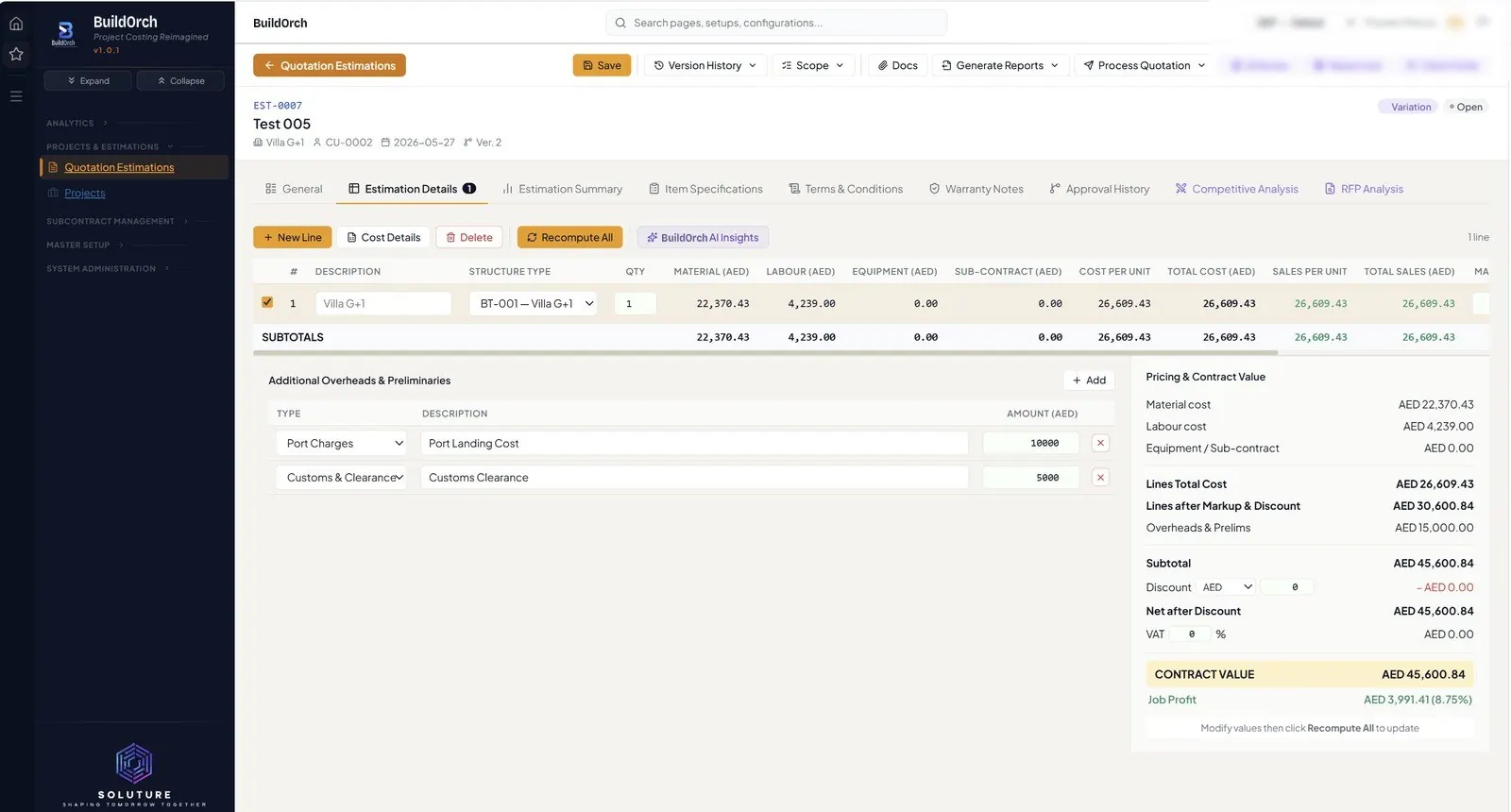1511x812 pixels.
Task: Go back to Quotation Estimations list
Action: [330, 65]
